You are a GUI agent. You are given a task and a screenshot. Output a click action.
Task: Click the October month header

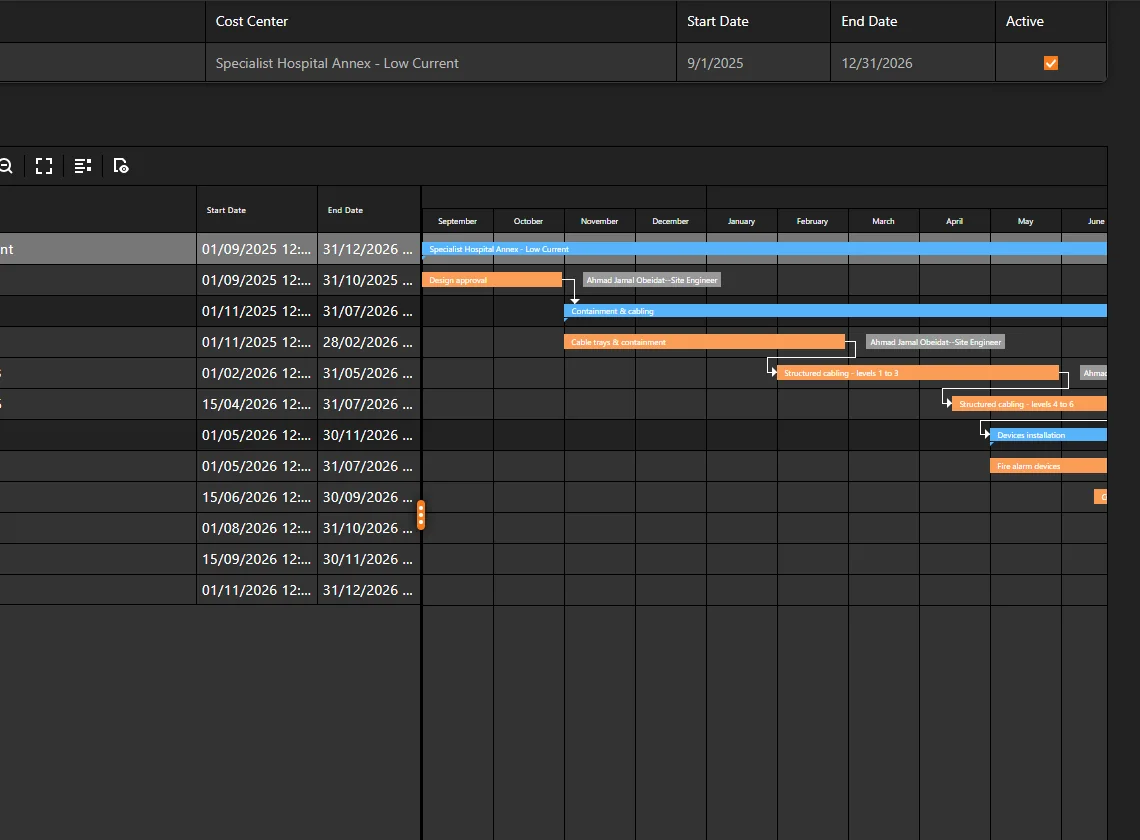point(529,221)
